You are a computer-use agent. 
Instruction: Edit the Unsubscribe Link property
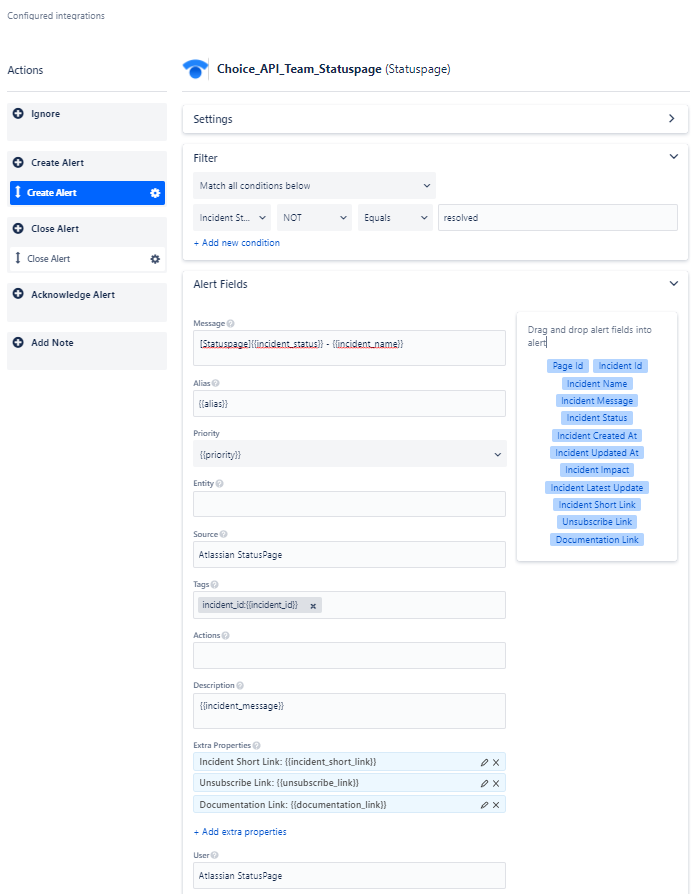coord(484,783)
